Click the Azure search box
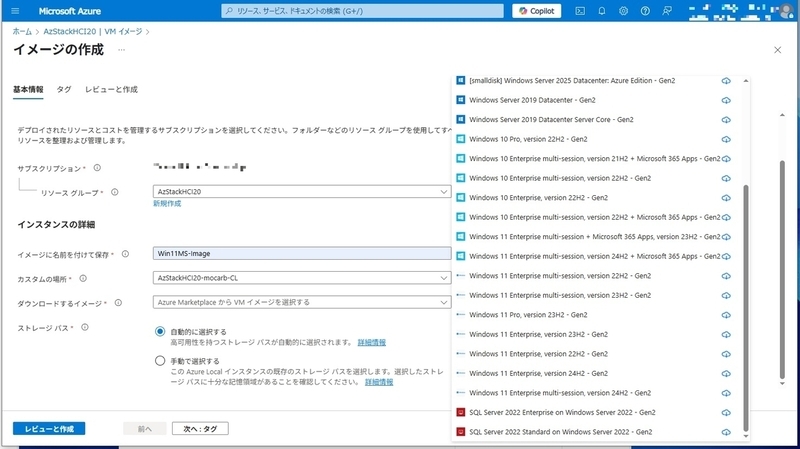The image size is (800, 449). 362,11
